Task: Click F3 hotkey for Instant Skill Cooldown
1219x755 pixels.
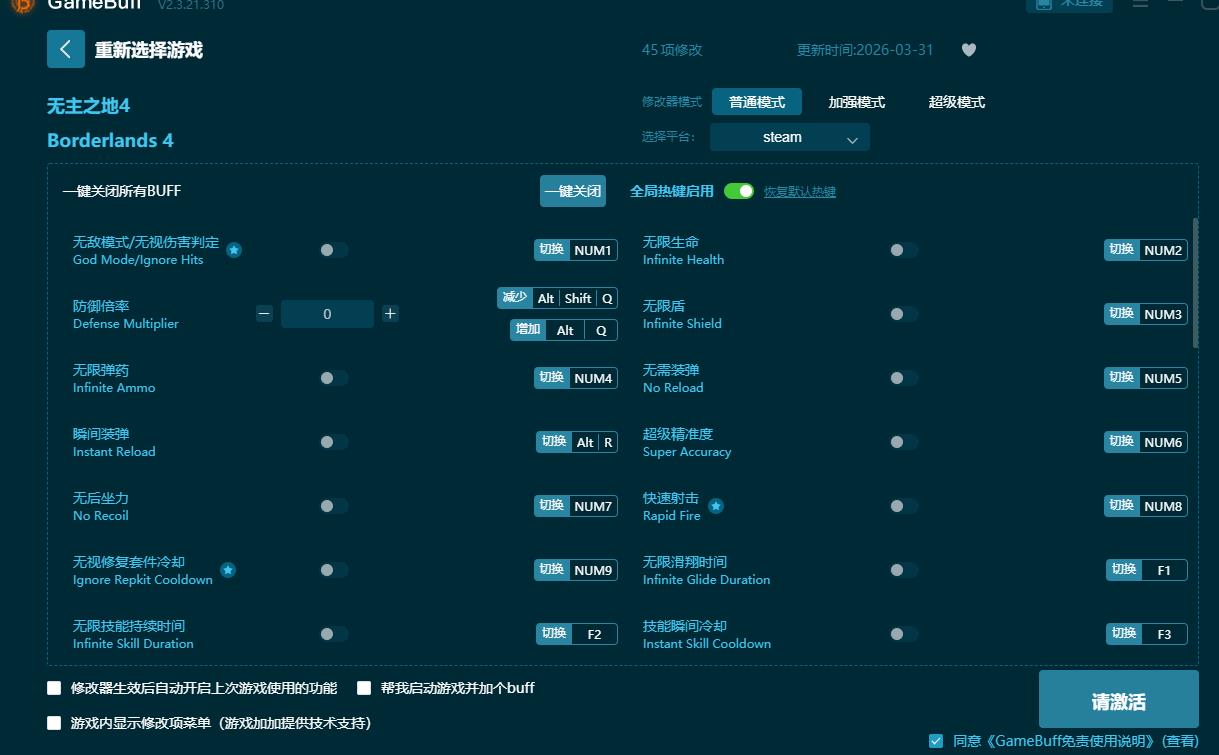Action: coord(1147,634)
